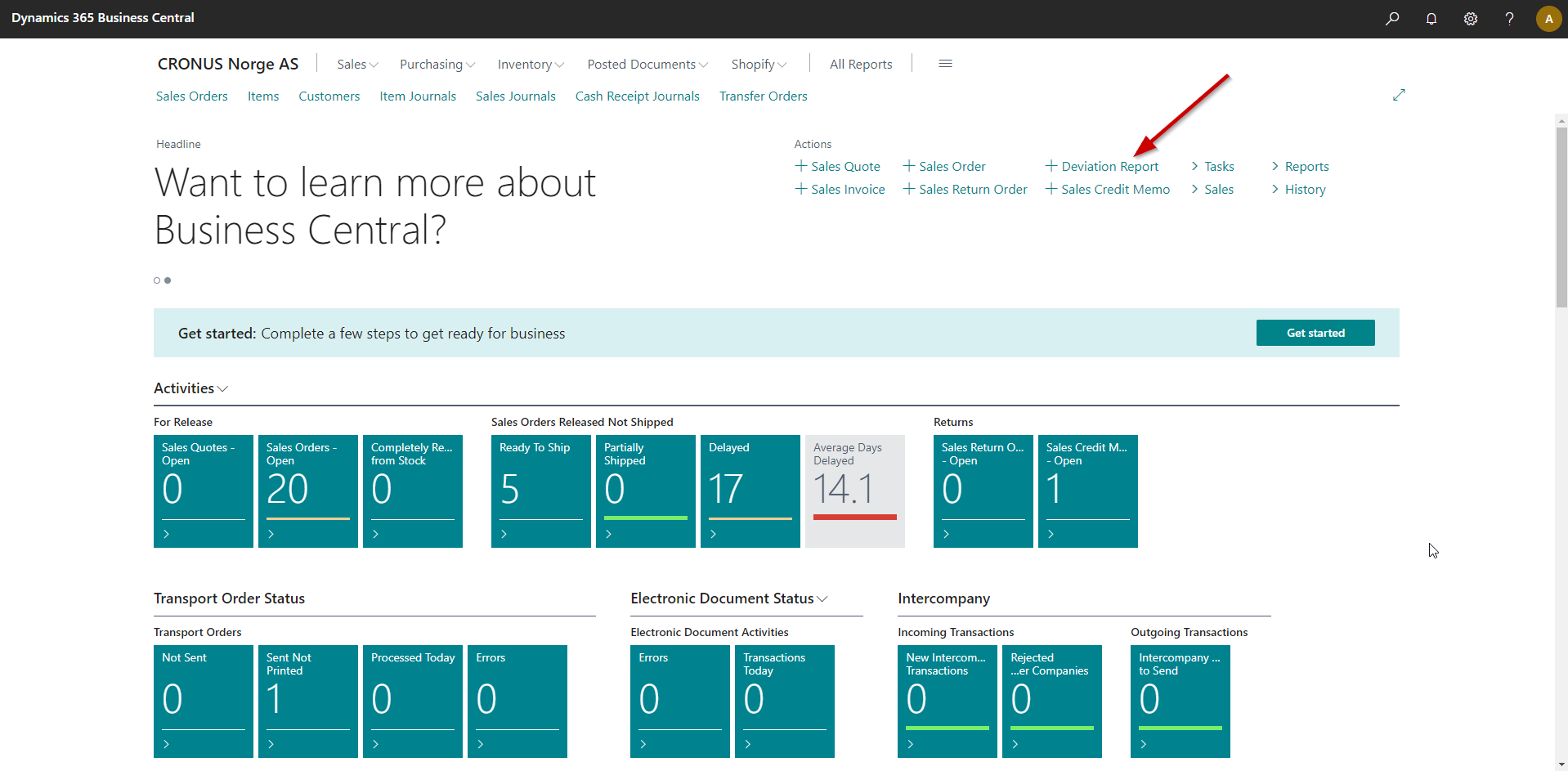
Task: Expand the Activities section chevron
Action: click(x=221, y=388)
